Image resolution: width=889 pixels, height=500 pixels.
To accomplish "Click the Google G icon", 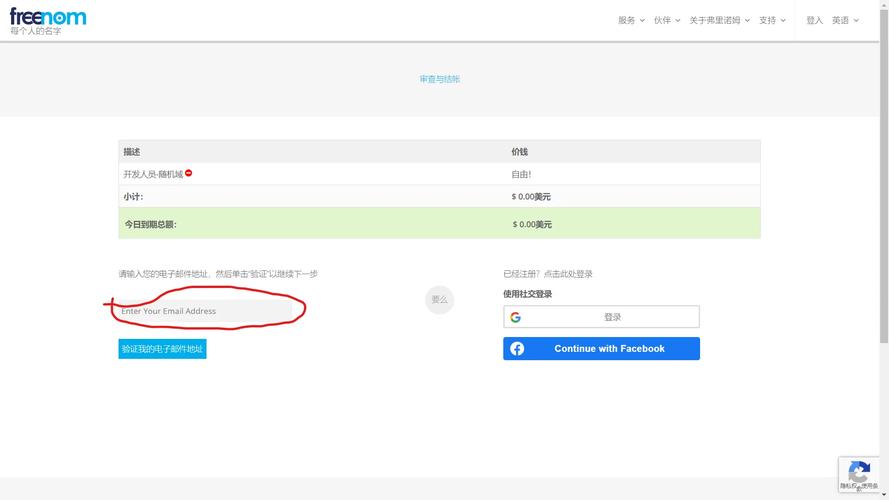I will click(515, 317).
